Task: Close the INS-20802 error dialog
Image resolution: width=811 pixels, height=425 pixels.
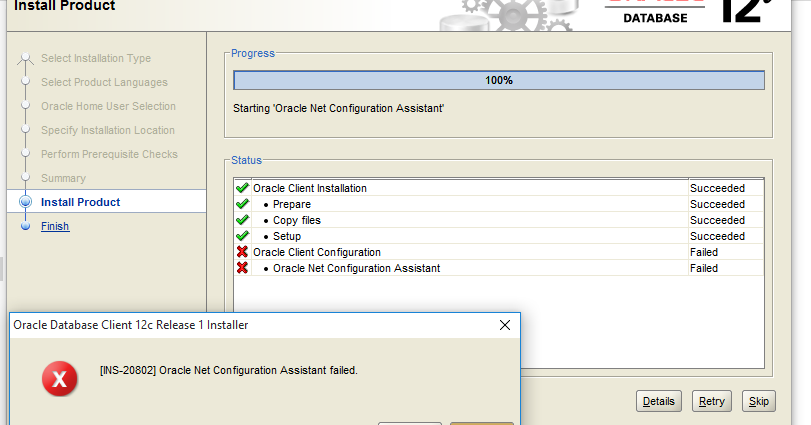Action: coord(505,325)
